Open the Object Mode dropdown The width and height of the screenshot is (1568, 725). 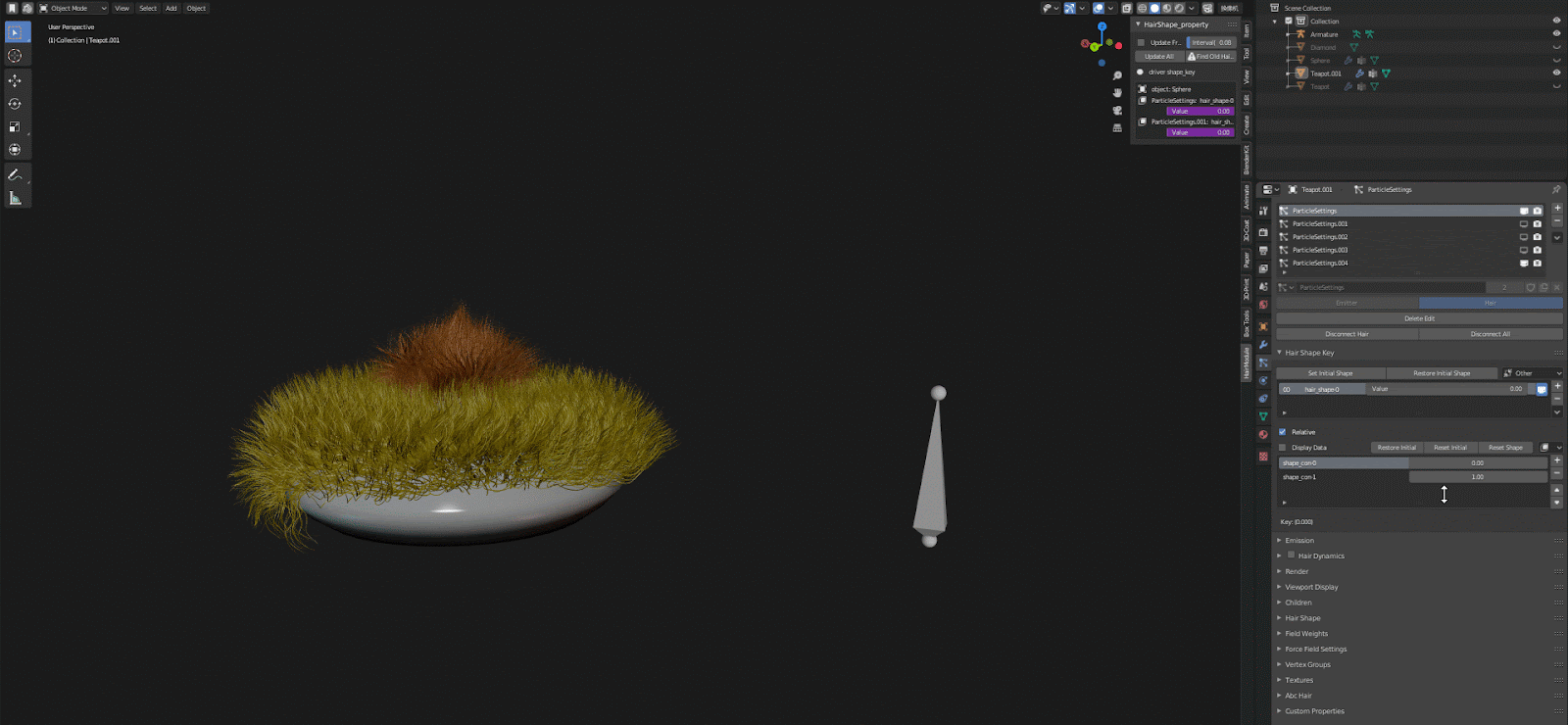(73, 8)
